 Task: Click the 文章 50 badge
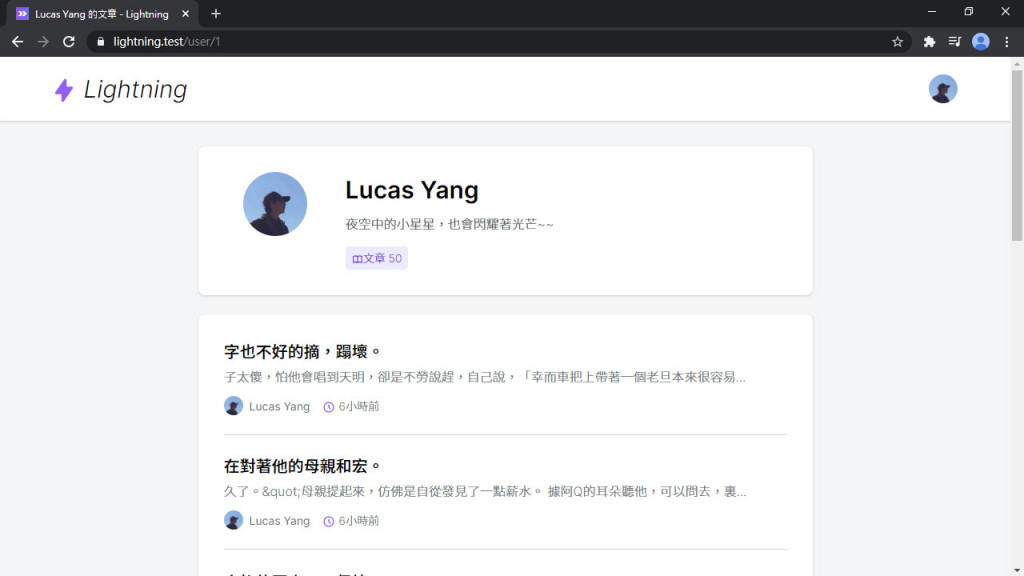[x=377, y=258]
